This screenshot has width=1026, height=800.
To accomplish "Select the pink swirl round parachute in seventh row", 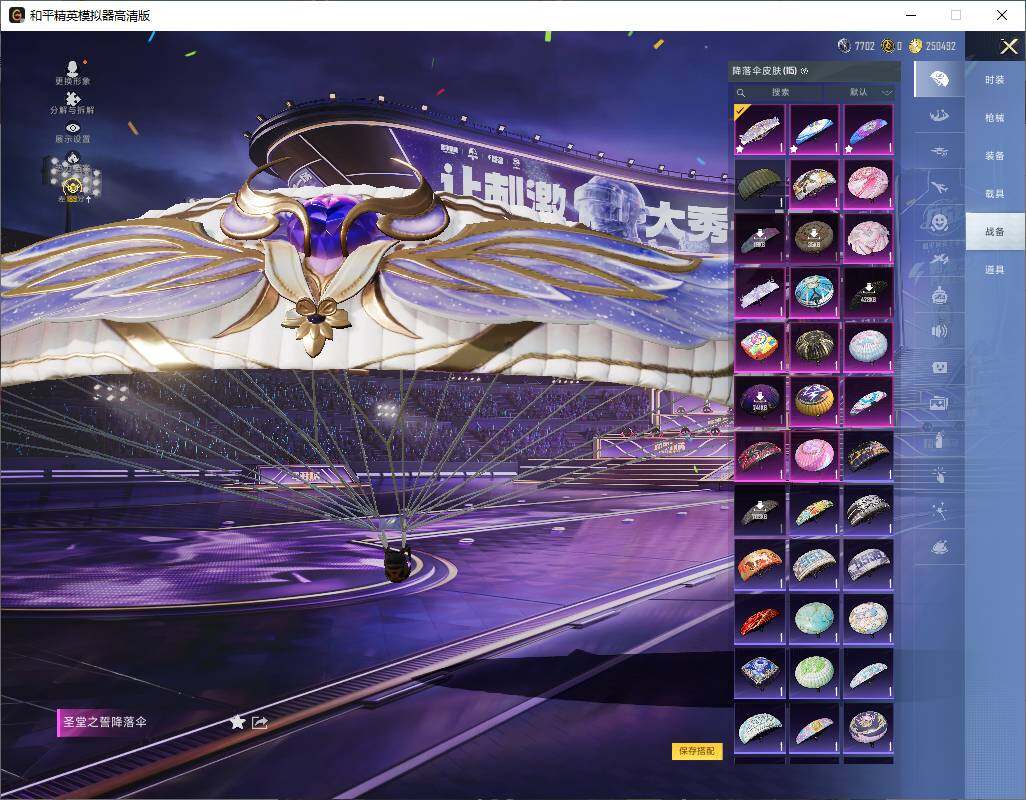I will tap(814, 455).
